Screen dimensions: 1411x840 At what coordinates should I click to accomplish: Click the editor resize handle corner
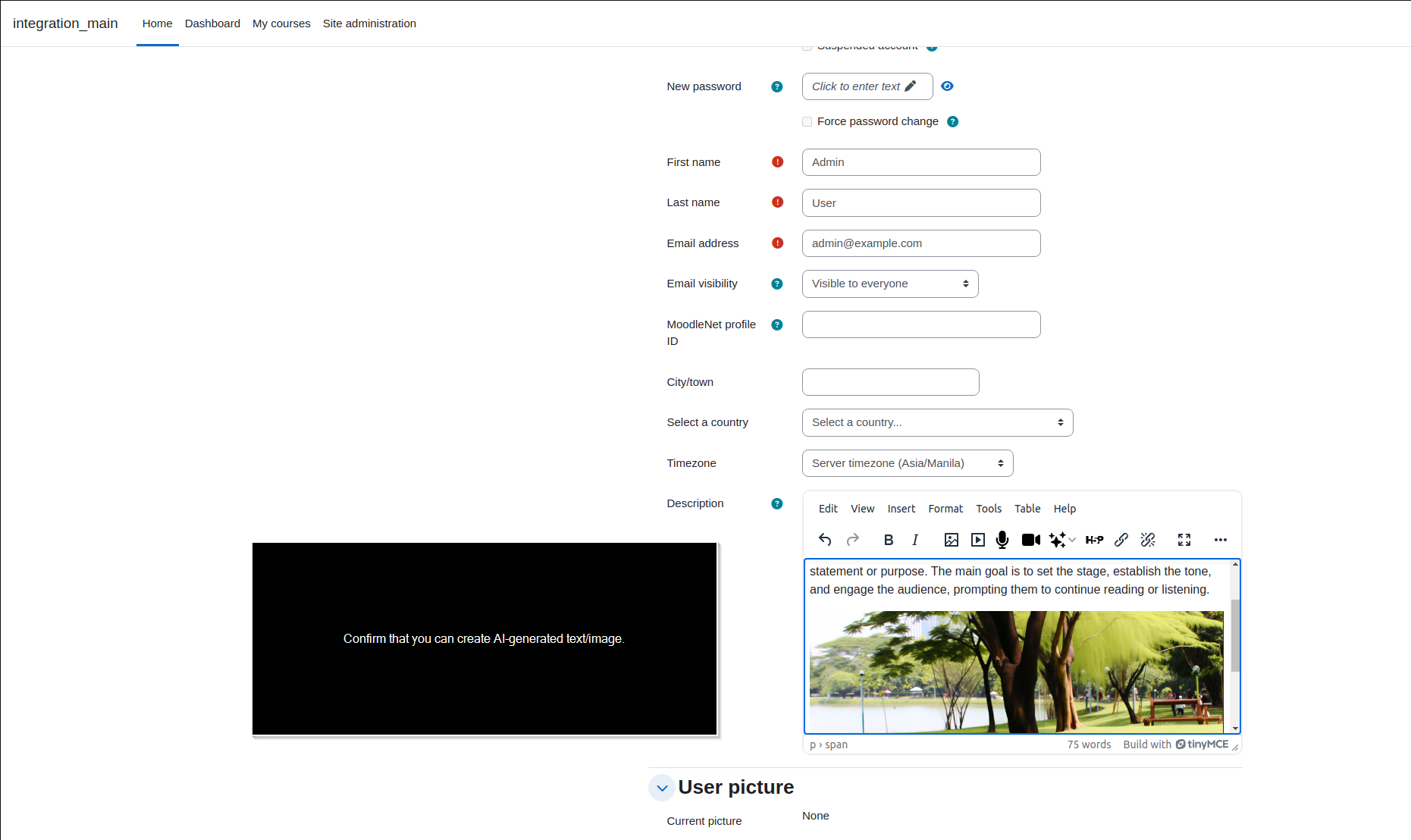(1235, 748)
